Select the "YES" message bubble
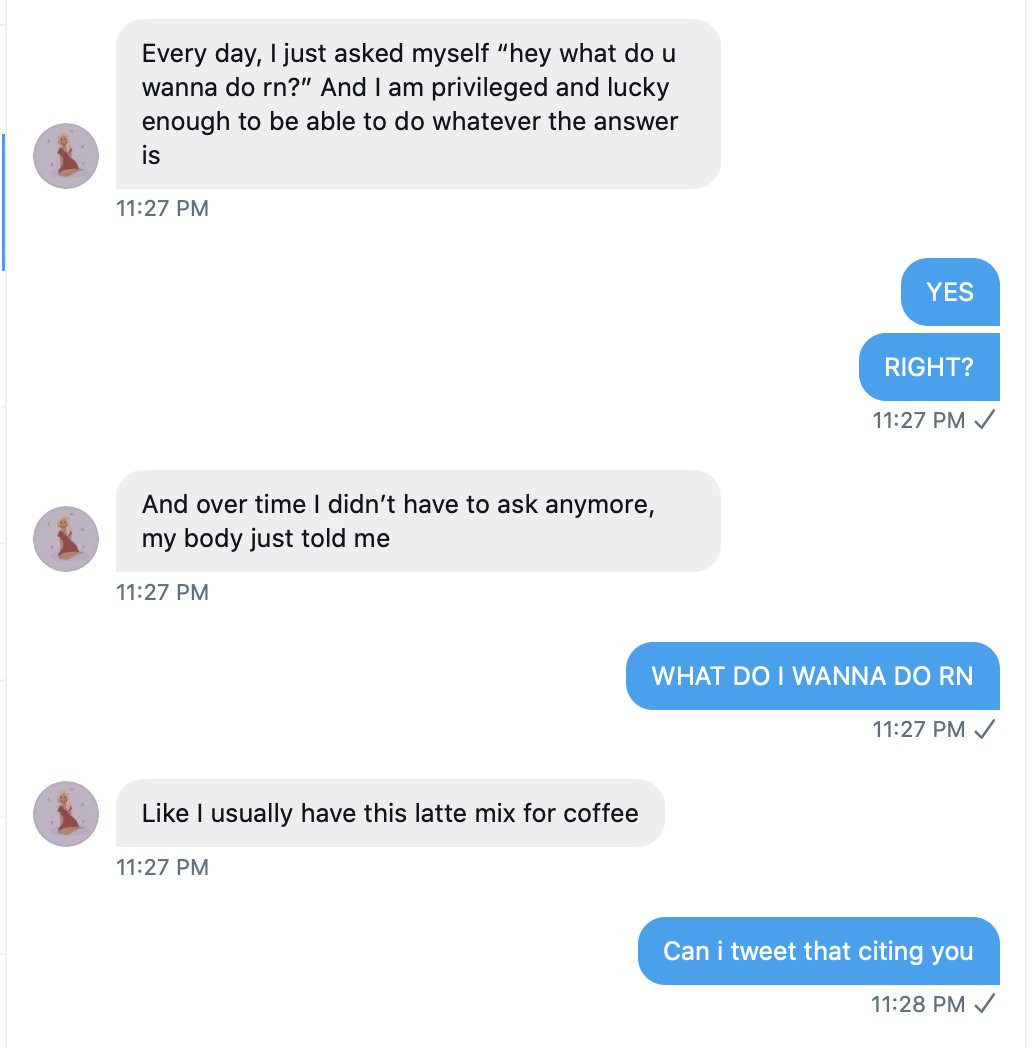The width and height of the screenshot is (1034, 1048). tap(950, 292)
